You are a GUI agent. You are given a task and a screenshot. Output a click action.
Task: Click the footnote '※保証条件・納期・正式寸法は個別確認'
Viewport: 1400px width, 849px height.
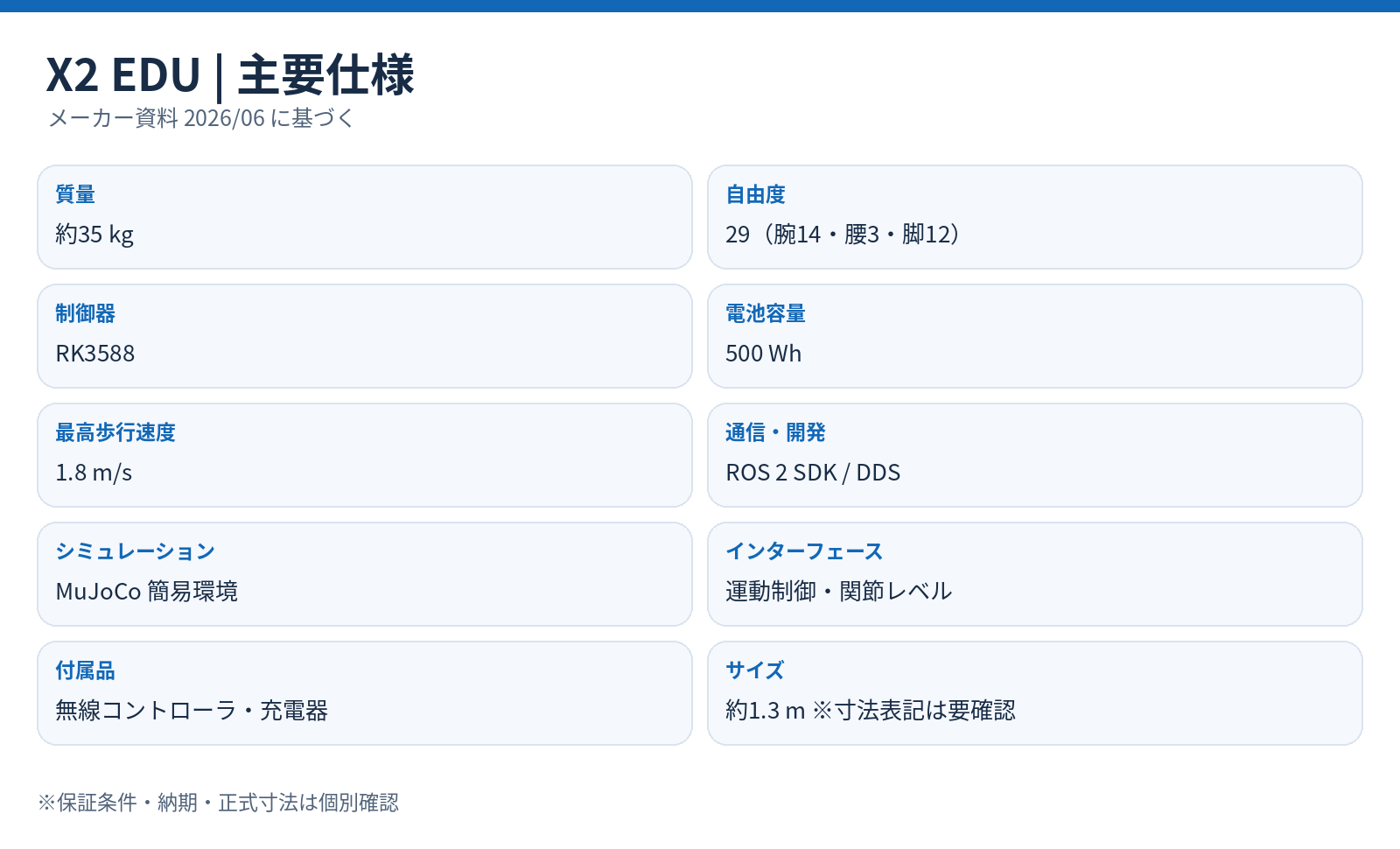tap(218, 803)
